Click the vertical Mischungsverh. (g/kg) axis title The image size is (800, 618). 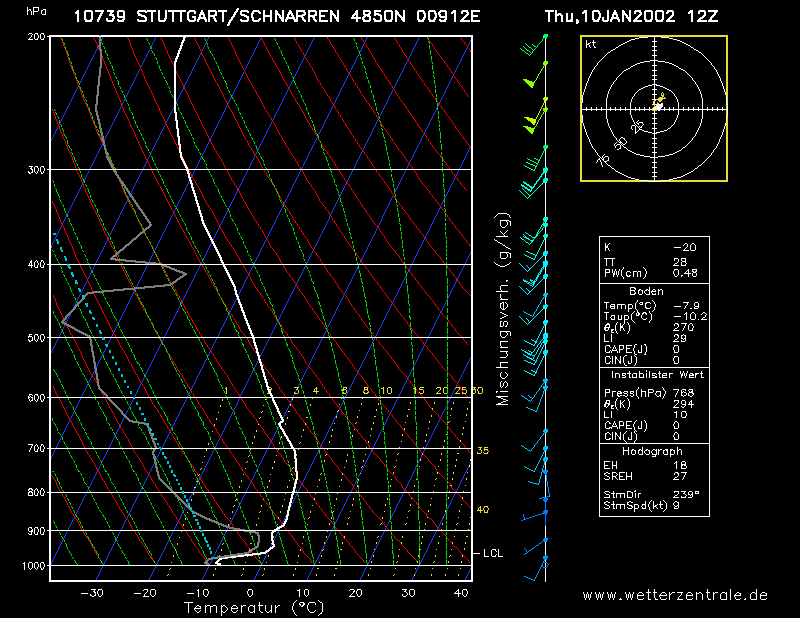point(503,309)
